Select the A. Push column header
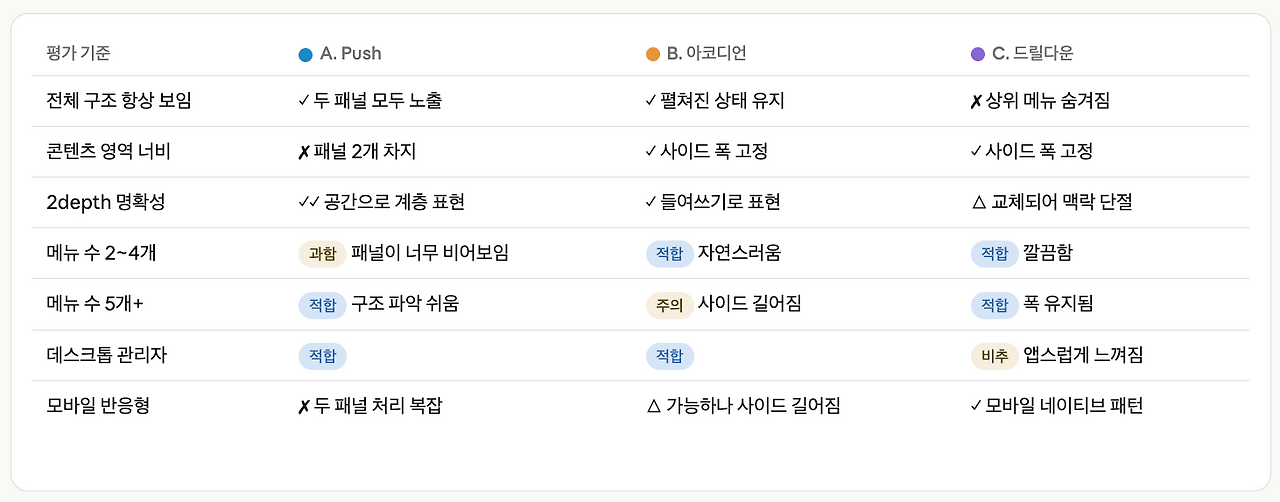The width and height of the screenshot is (1280, 502). click(340, 54)
